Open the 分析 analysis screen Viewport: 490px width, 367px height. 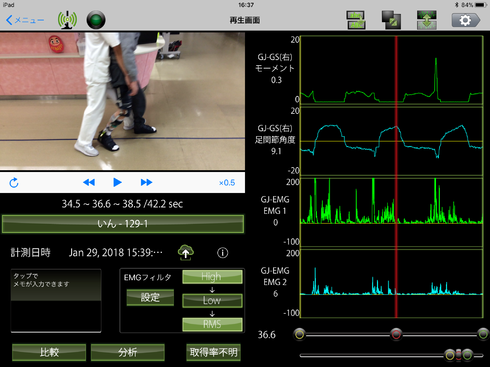pos(128,352)
